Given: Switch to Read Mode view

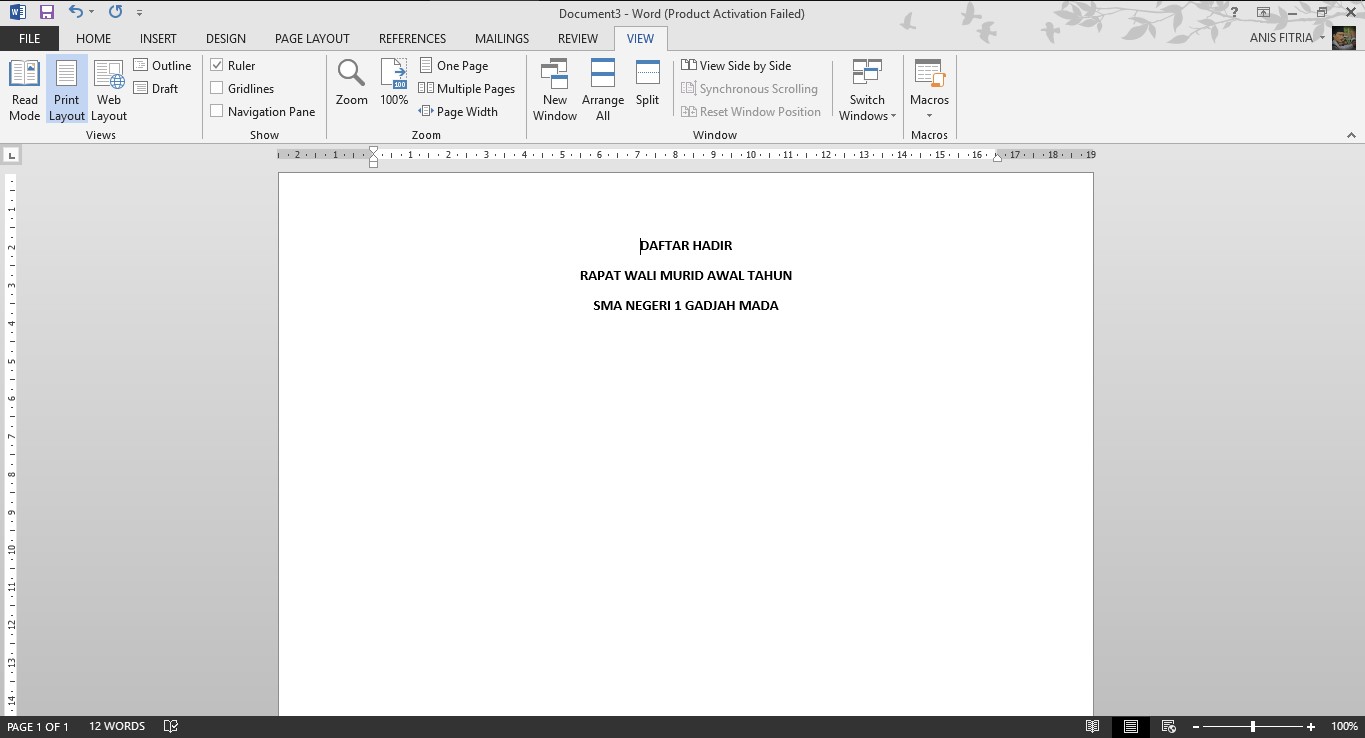Looking at the screenshot, I should tap(24, 89).
